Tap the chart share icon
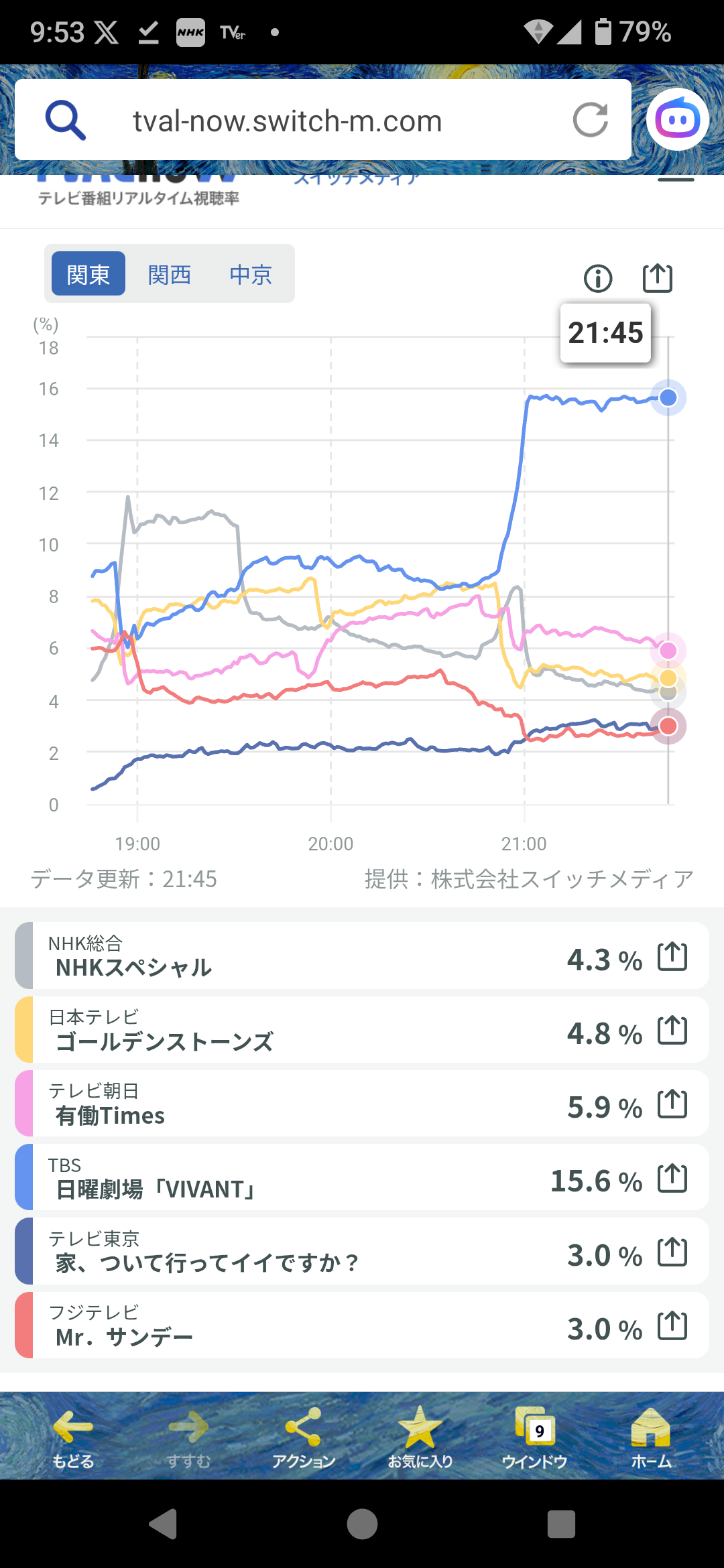724x1568 pixels. pyautogui.click(x=657, y=277)
